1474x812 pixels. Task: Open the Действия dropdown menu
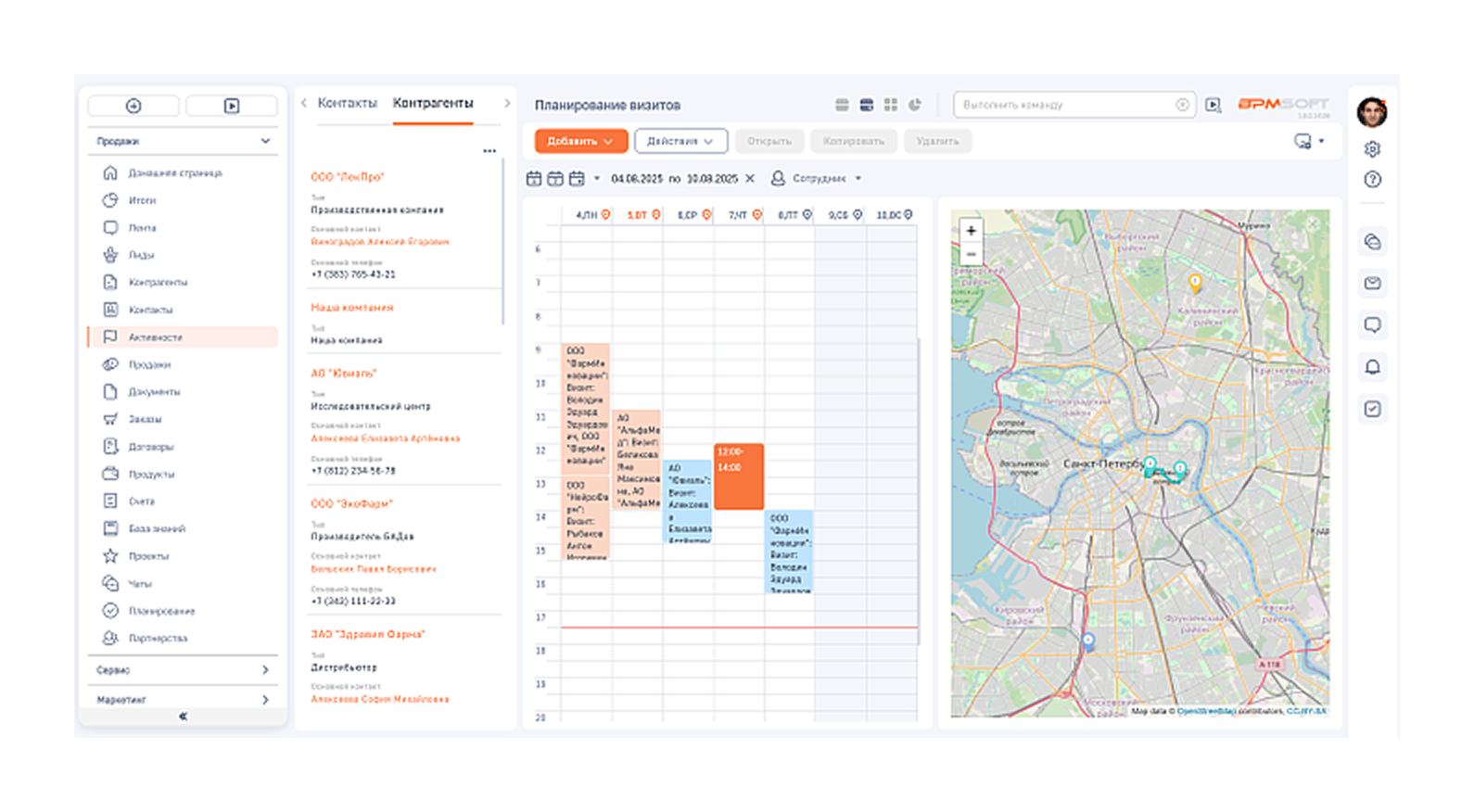(x=680, y=141)
